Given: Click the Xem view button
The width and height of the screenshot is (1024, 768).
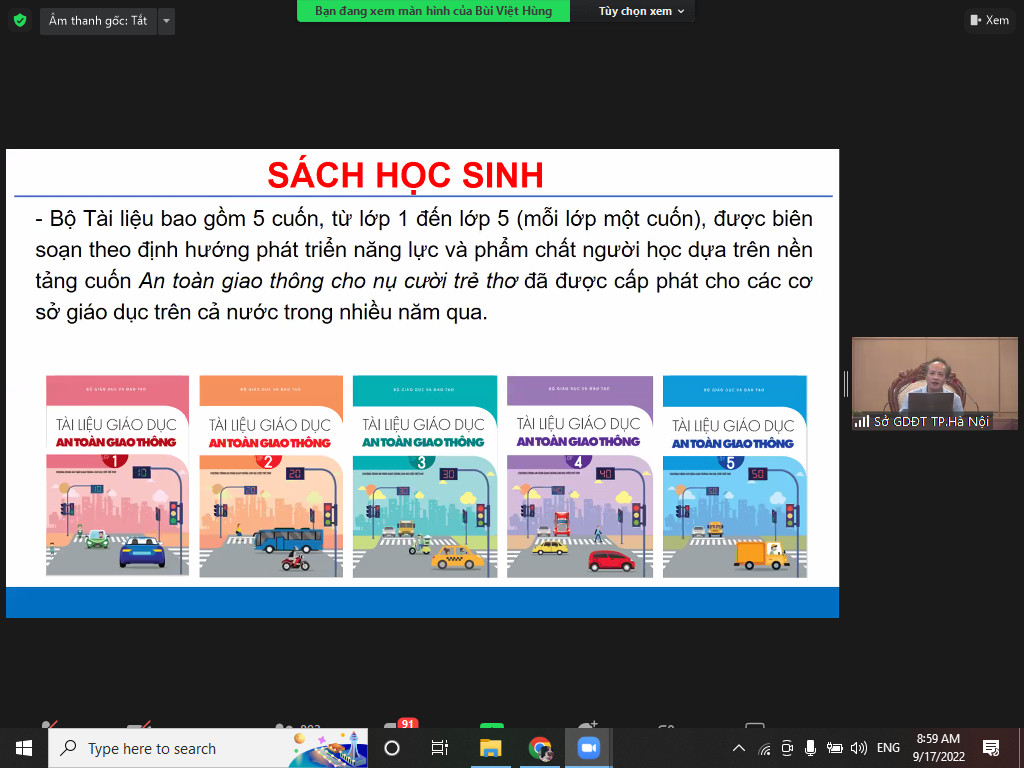Looking at the screenshot, I should 989,20.
